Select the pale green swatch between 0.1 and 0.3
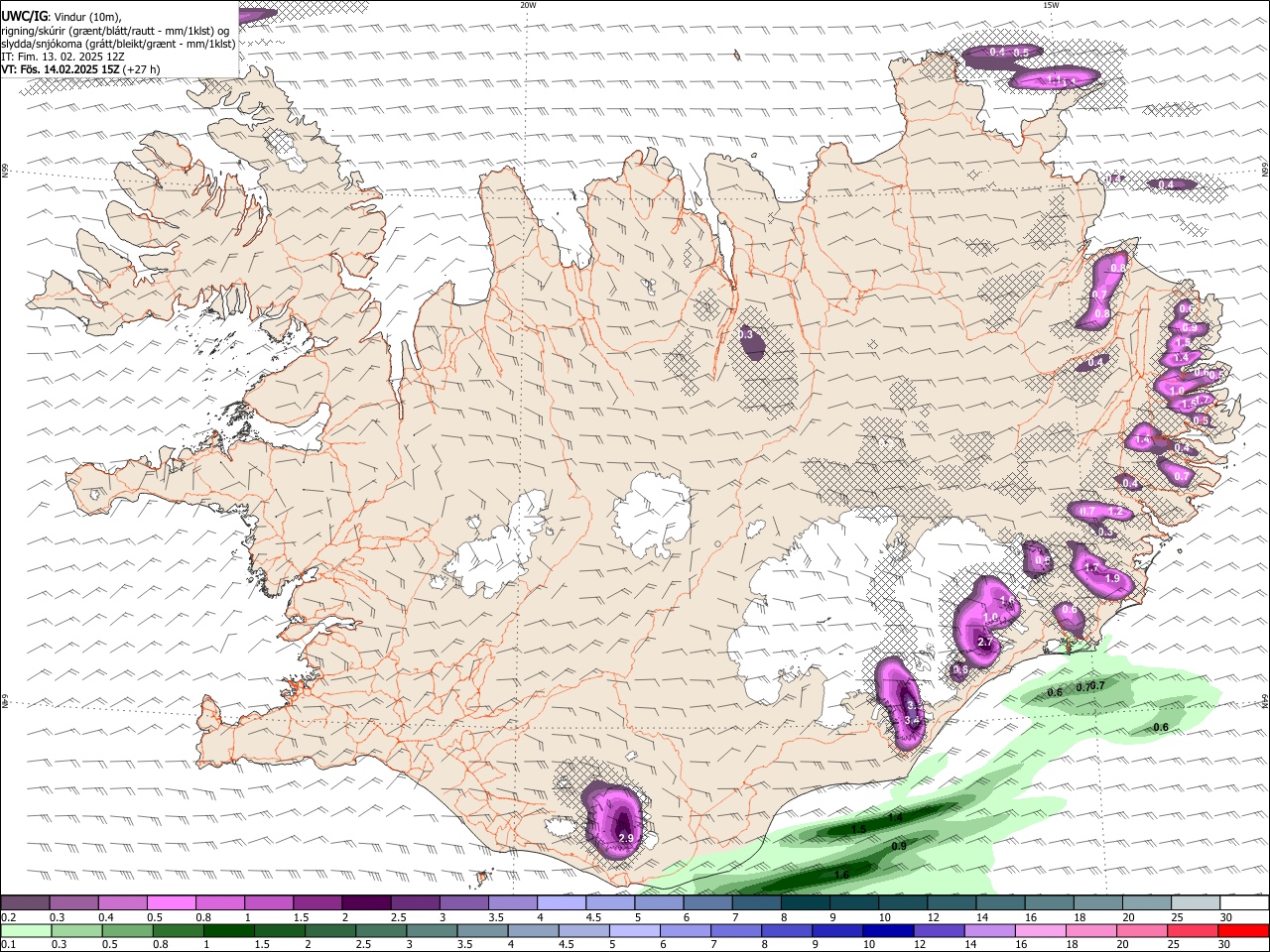Screen dimensions: 1270x952 click(26, 930)
